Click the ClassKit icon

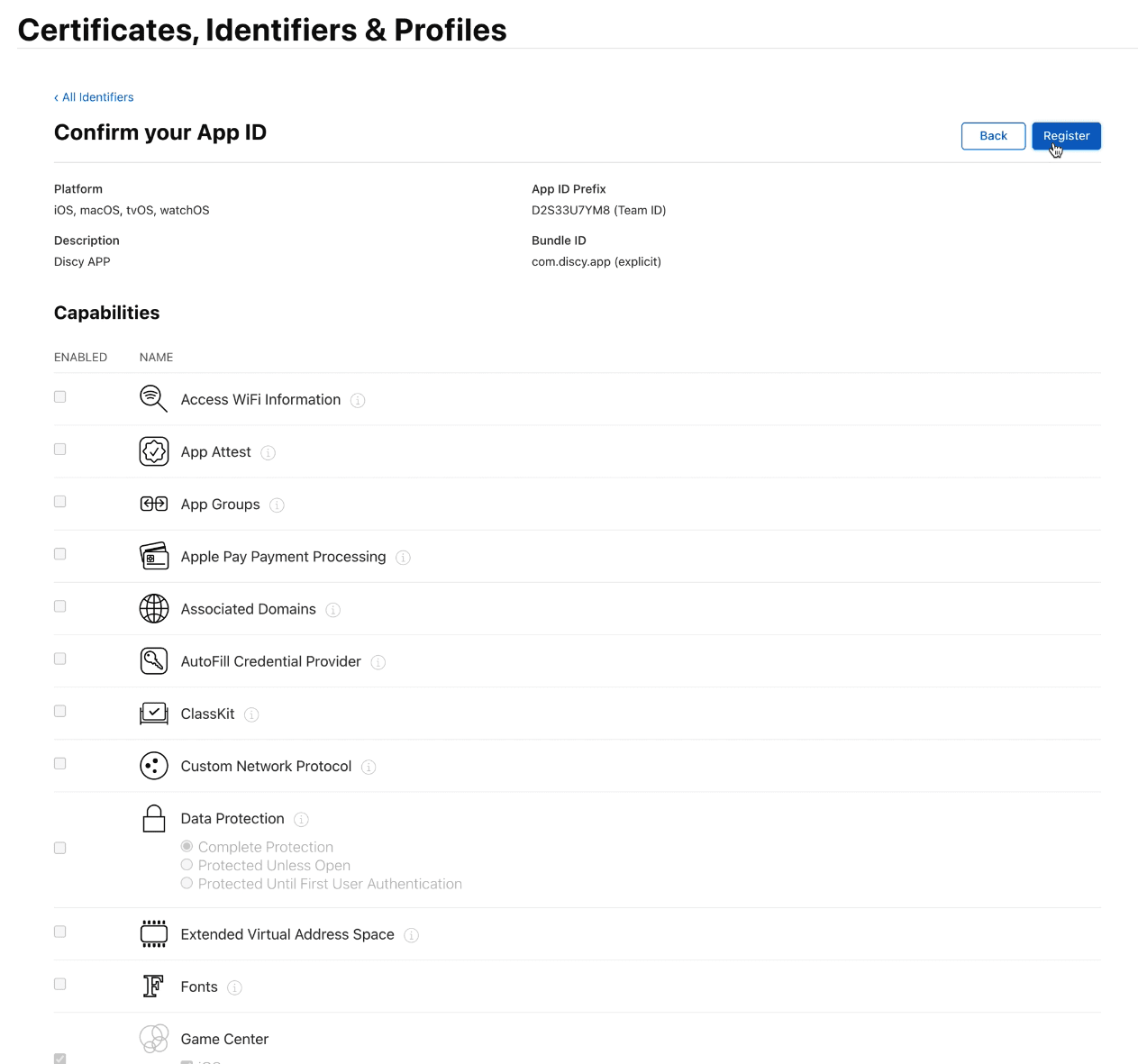coord(153,714)
